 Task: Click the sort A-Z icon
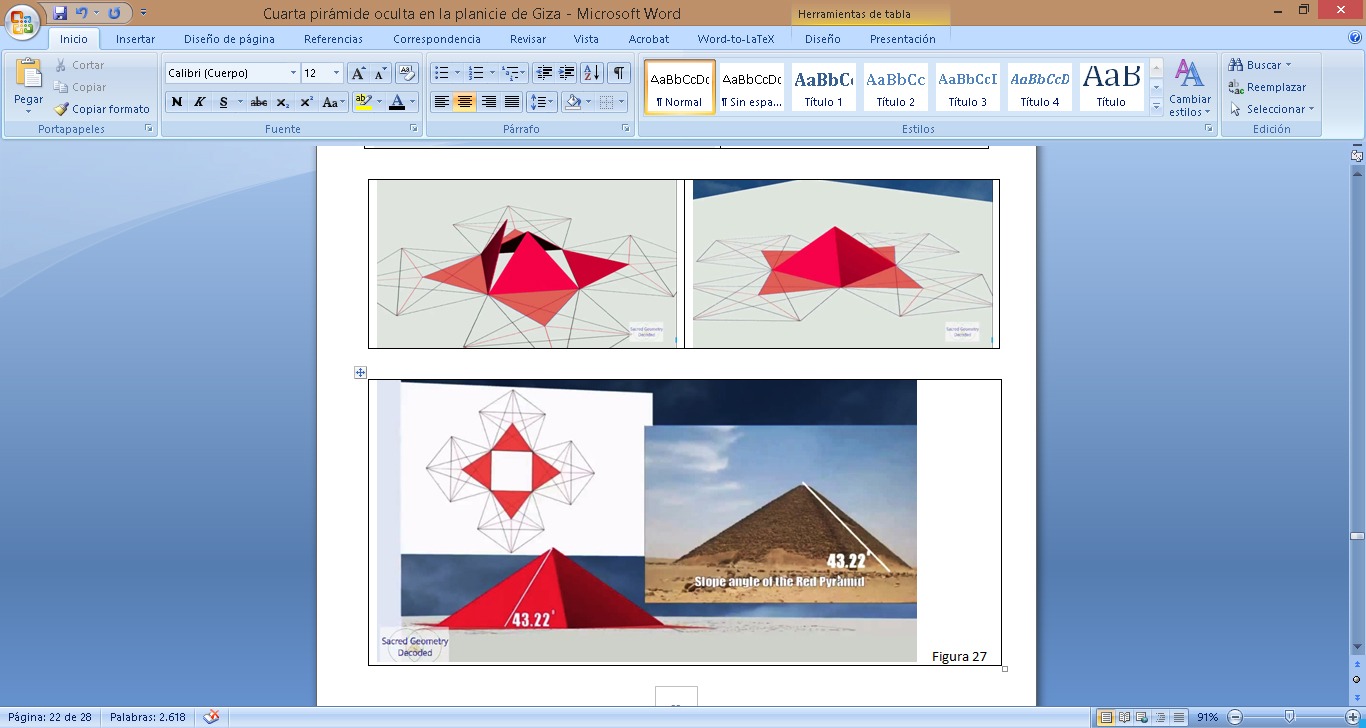point(591,73)
